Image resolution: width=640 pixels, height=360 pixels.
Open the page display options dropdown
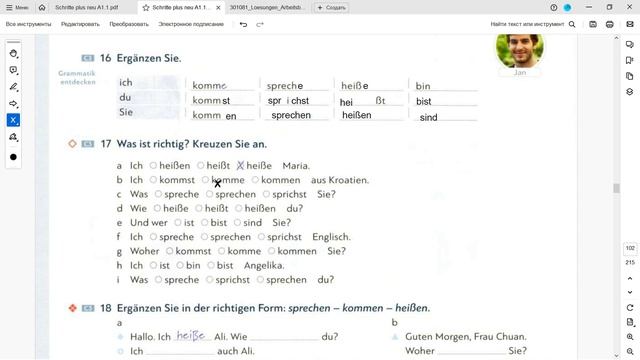click(630, 322)
